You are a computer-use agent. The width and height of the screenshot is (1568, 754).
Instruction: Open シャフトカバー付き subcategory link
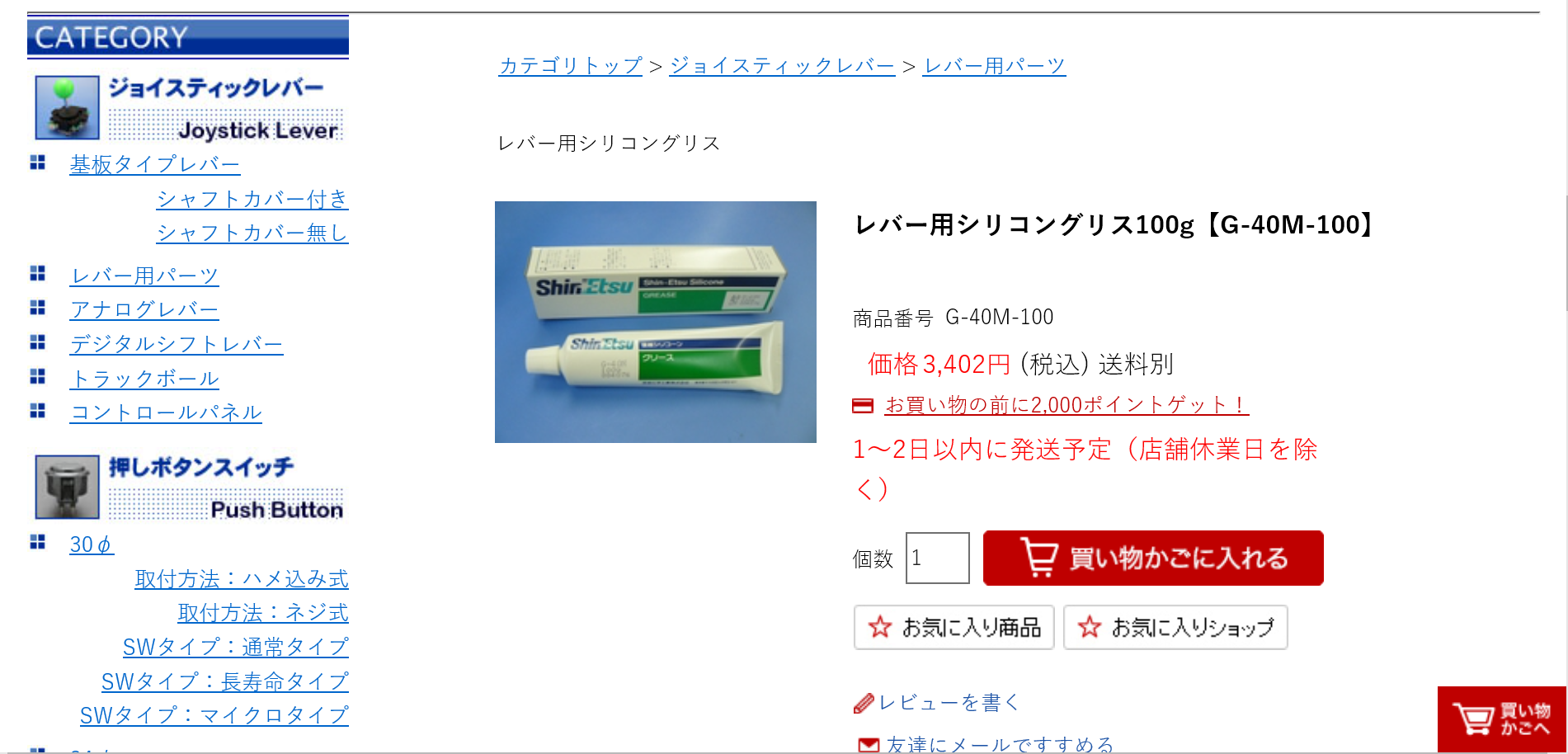(252, 199)
